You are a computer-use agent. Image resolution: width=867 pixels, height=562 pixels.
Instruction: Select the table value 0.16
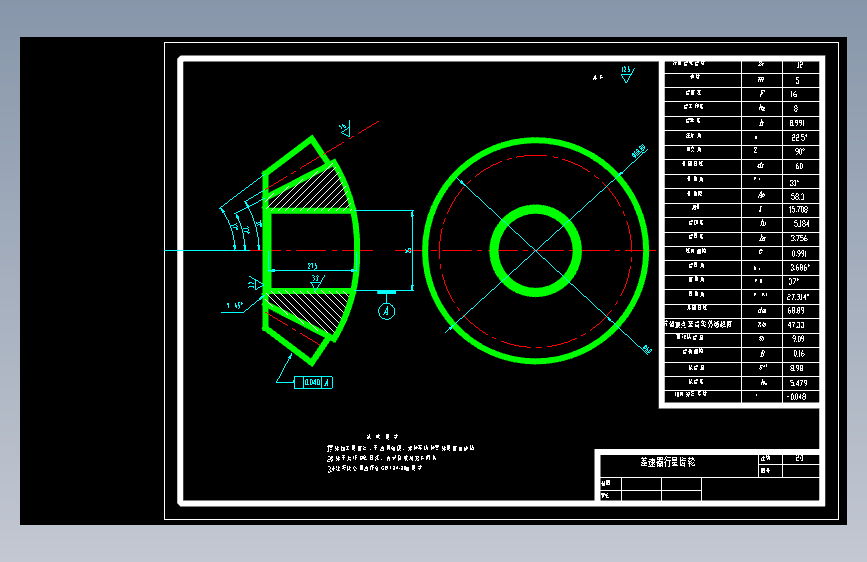(x=799, y=353)
